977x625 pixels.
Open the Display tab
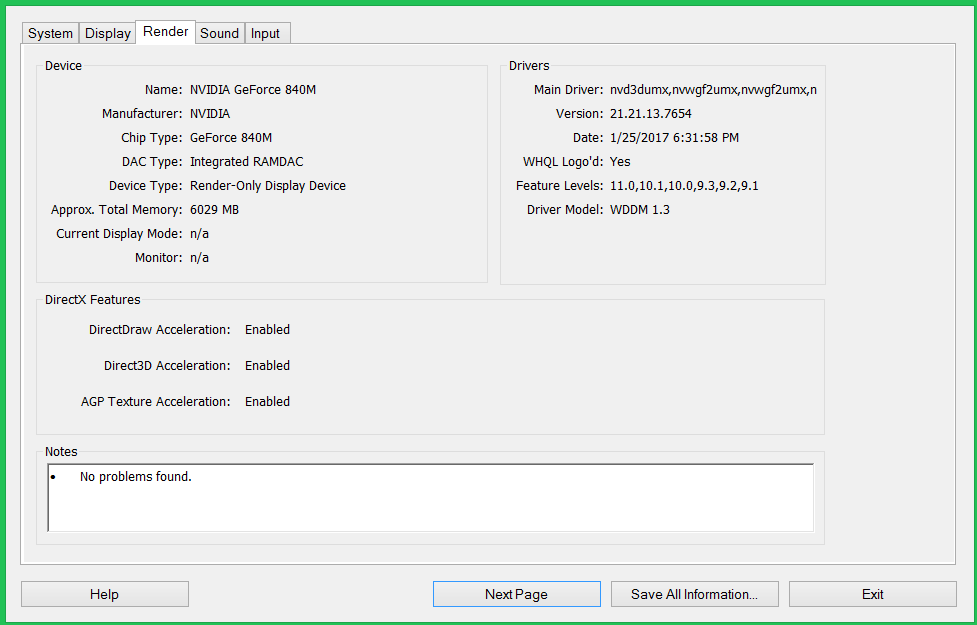coord(108,33)
